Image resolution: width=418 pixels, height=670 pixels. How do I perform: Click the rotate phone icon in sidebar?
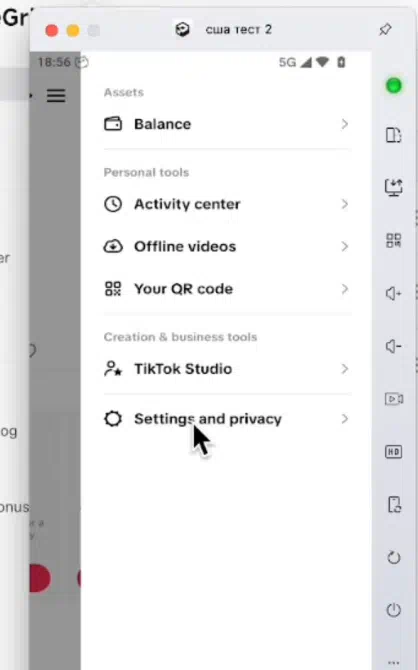(x=394, y=504)
